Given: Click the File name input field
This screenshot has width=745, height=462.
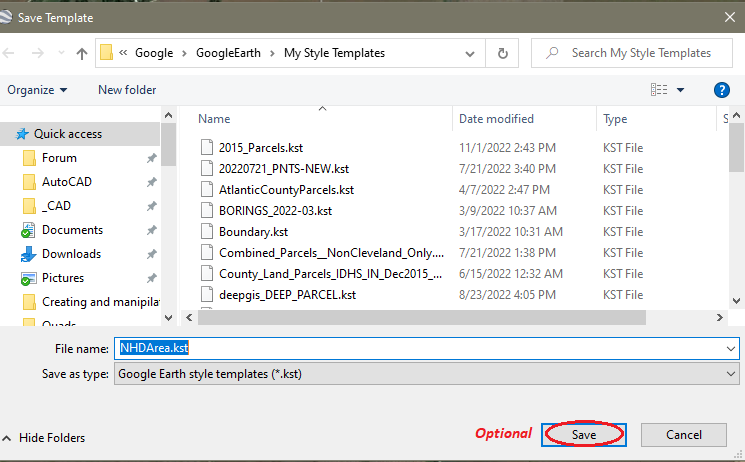Looking at the screenshot, I should (x=420, y=348).
